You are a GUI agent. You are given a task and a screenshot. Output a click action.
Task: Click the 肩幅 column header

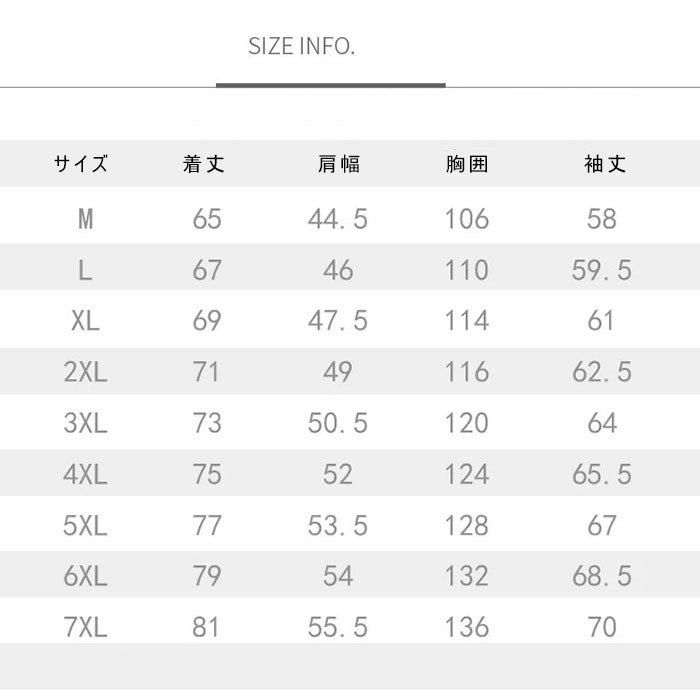tap(338, 164)
